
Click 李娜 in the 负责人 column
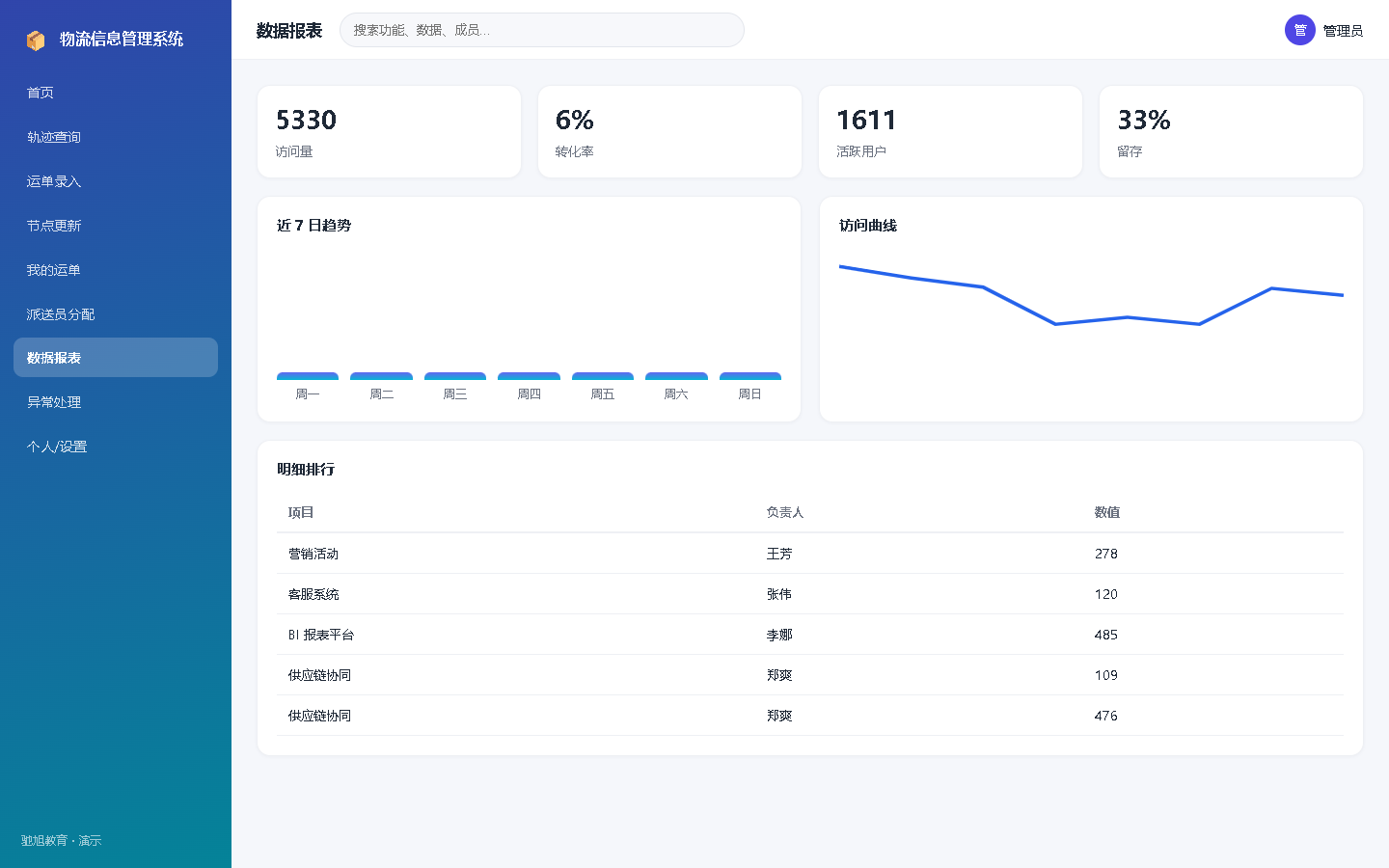pyautogui.click(x=779, y=635)
